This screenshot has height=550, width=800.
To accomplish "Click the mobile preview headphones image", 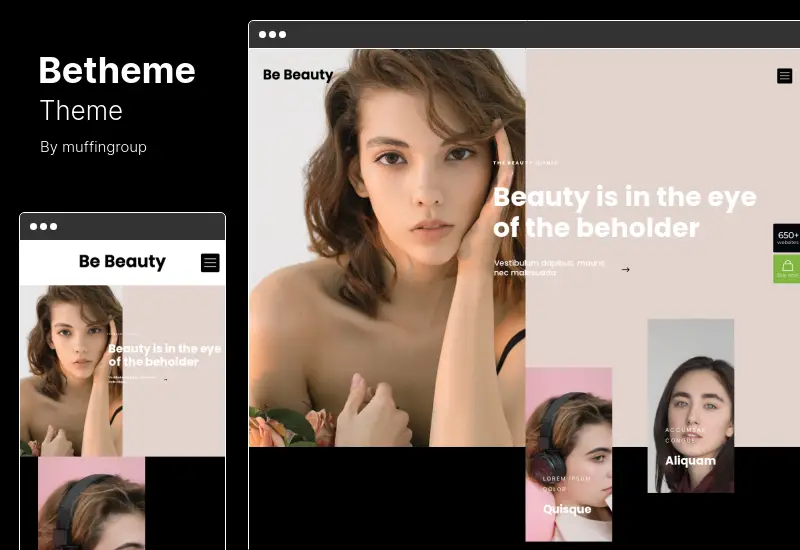I will coord(91,503).
